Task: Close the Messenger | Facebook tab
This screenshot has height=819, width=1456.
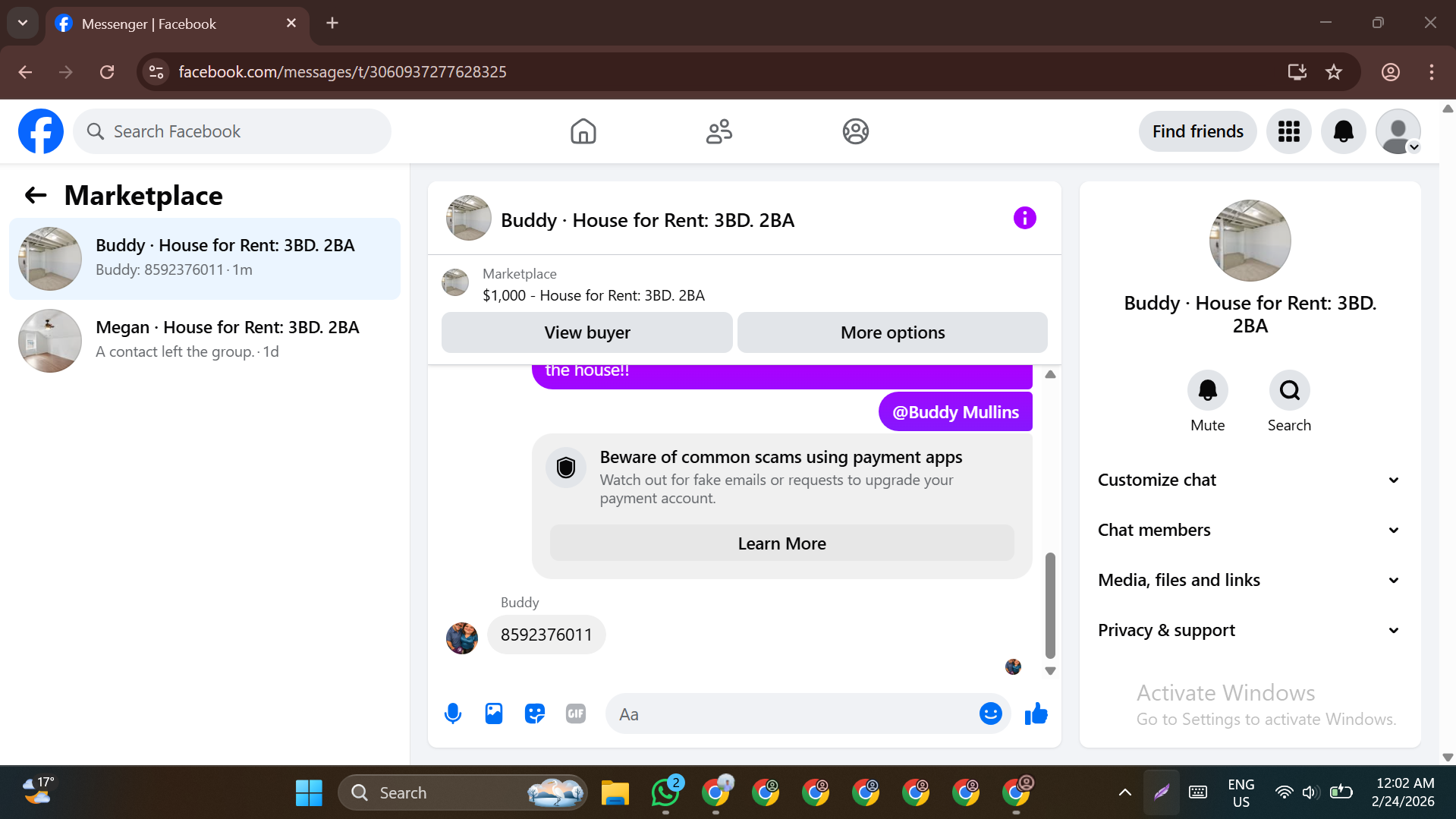Action: [x=291, y=24]
